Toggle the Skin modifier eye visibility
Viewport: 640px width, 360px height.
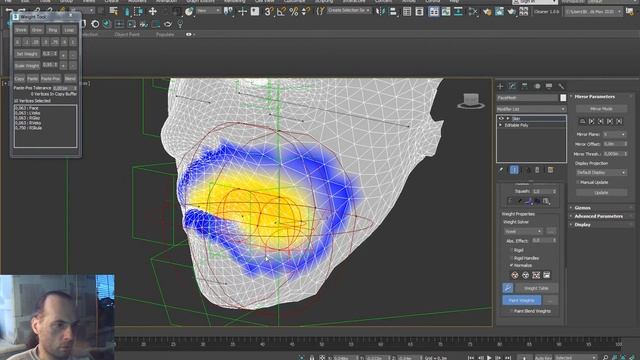tap(501, 118)
